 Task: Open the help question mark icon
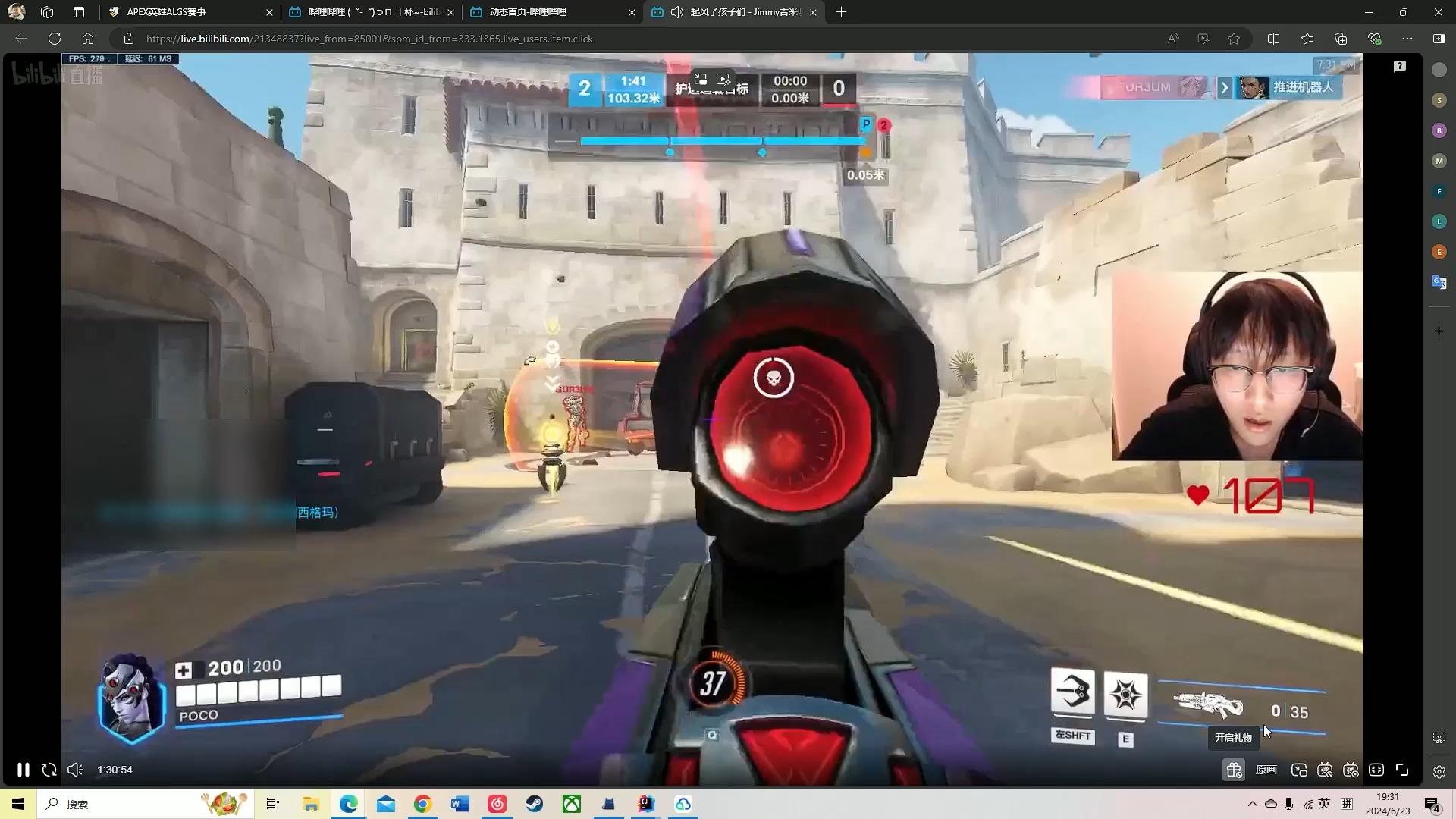tap(1400, 67)
